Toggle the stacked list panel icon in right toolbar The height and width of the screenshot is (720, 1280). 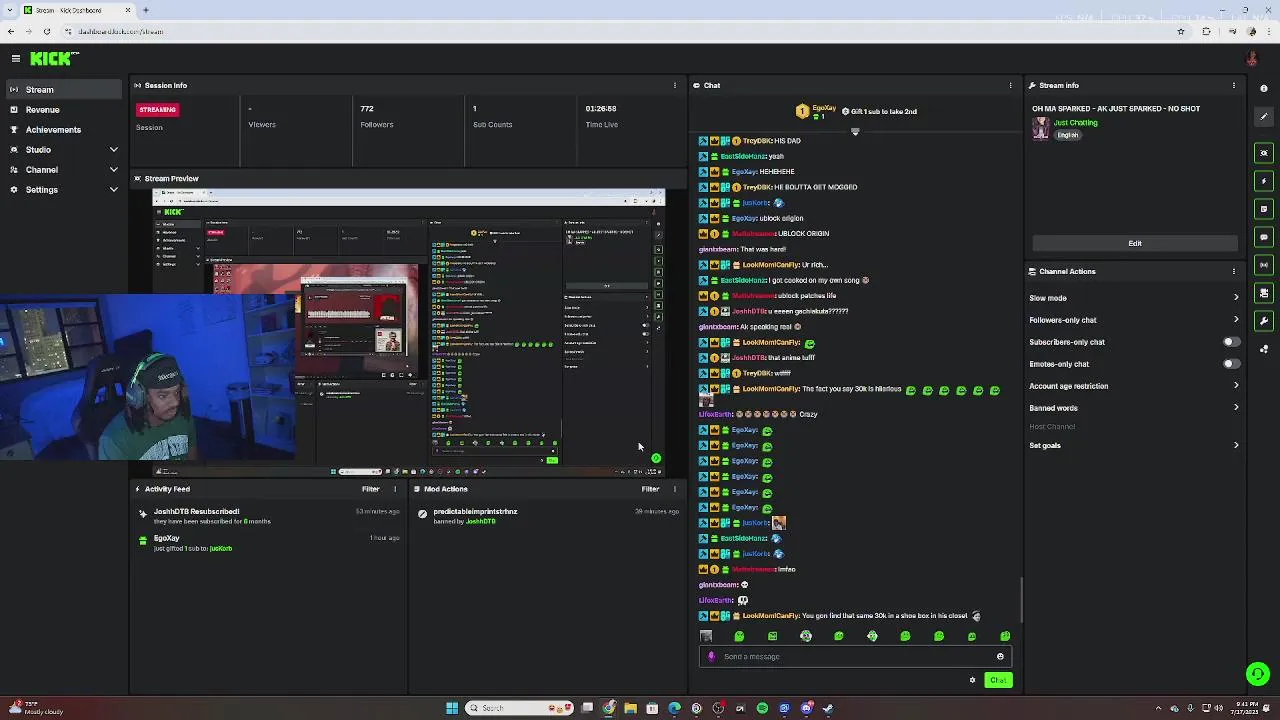coord(1264,293)
